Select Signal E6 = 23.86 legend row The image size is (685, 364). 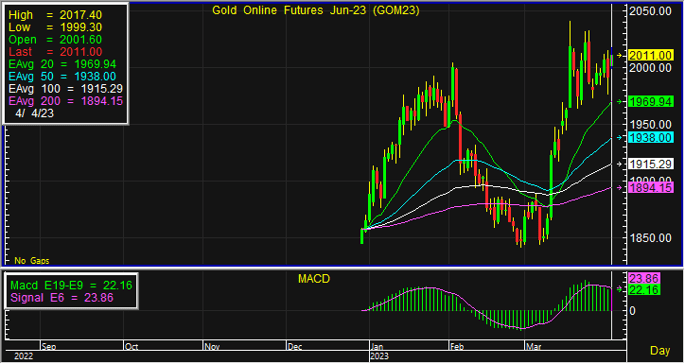pos(62,298)
